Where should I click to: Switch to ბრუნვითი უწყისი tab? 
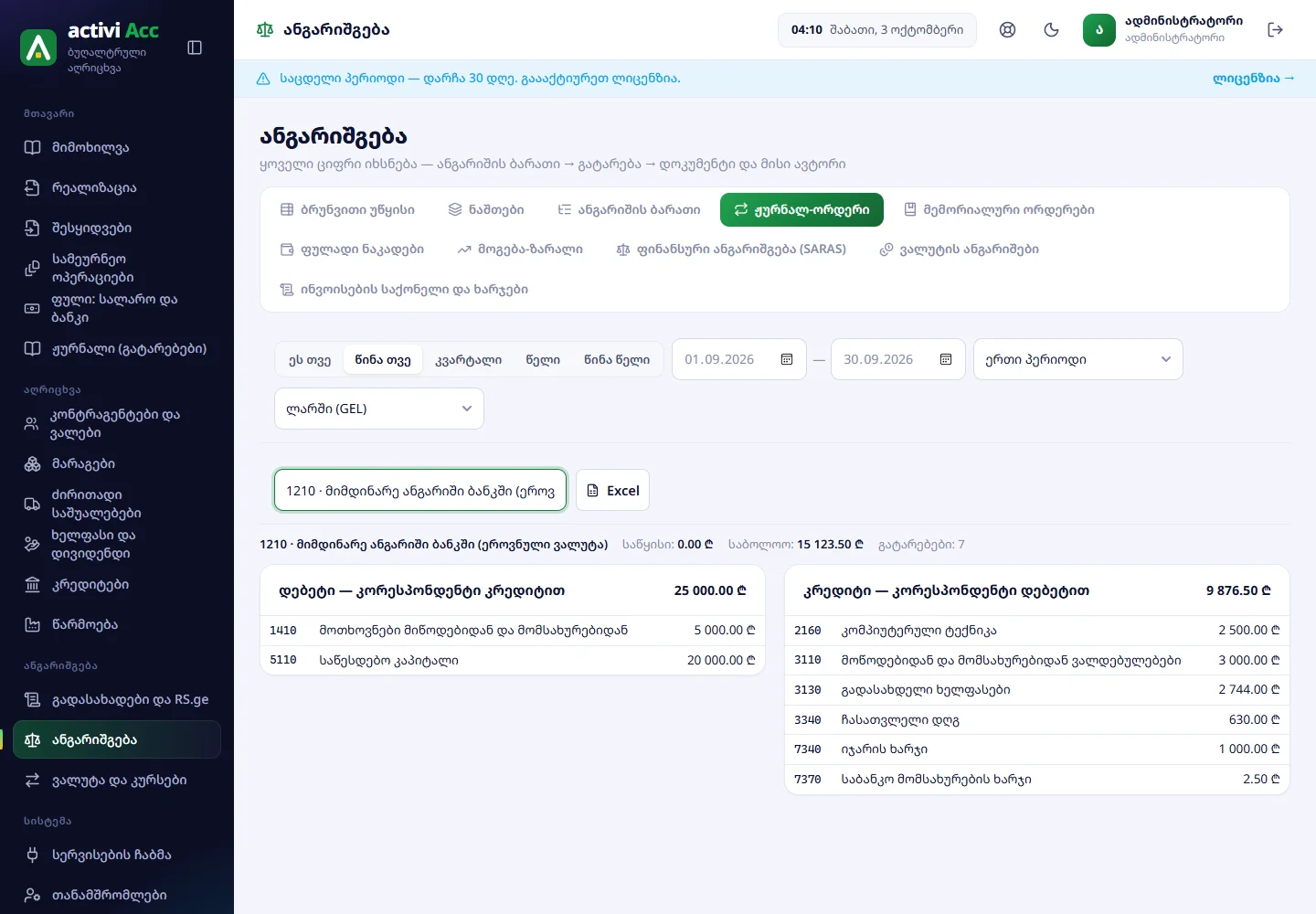(347, 209)
